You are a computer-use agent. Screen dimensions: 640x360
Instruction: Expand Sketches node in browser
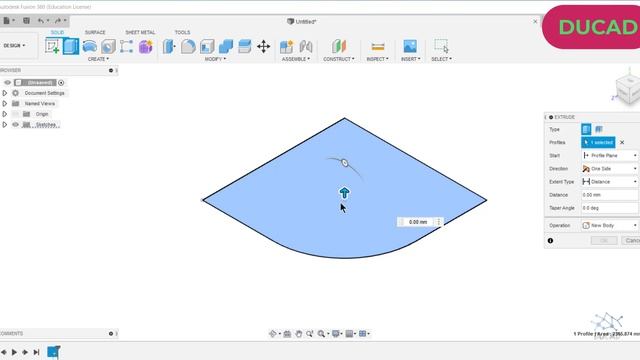pyautogui.click(x=4, y=124)
